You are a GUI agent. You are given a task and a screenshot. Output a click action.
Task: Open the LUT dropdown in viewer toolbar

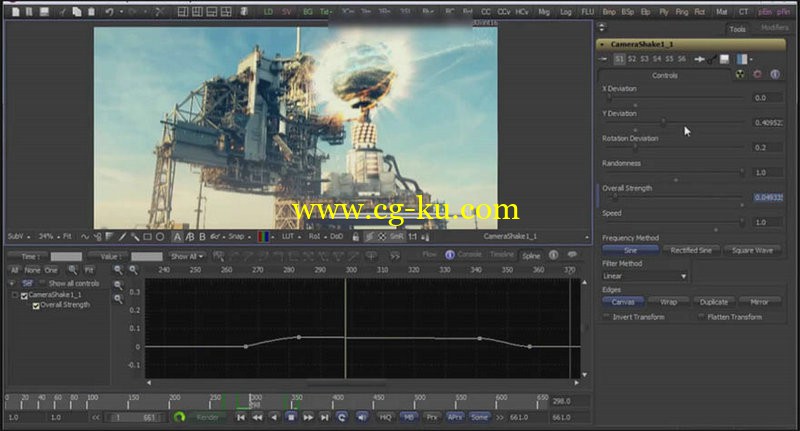click(290, 237)
